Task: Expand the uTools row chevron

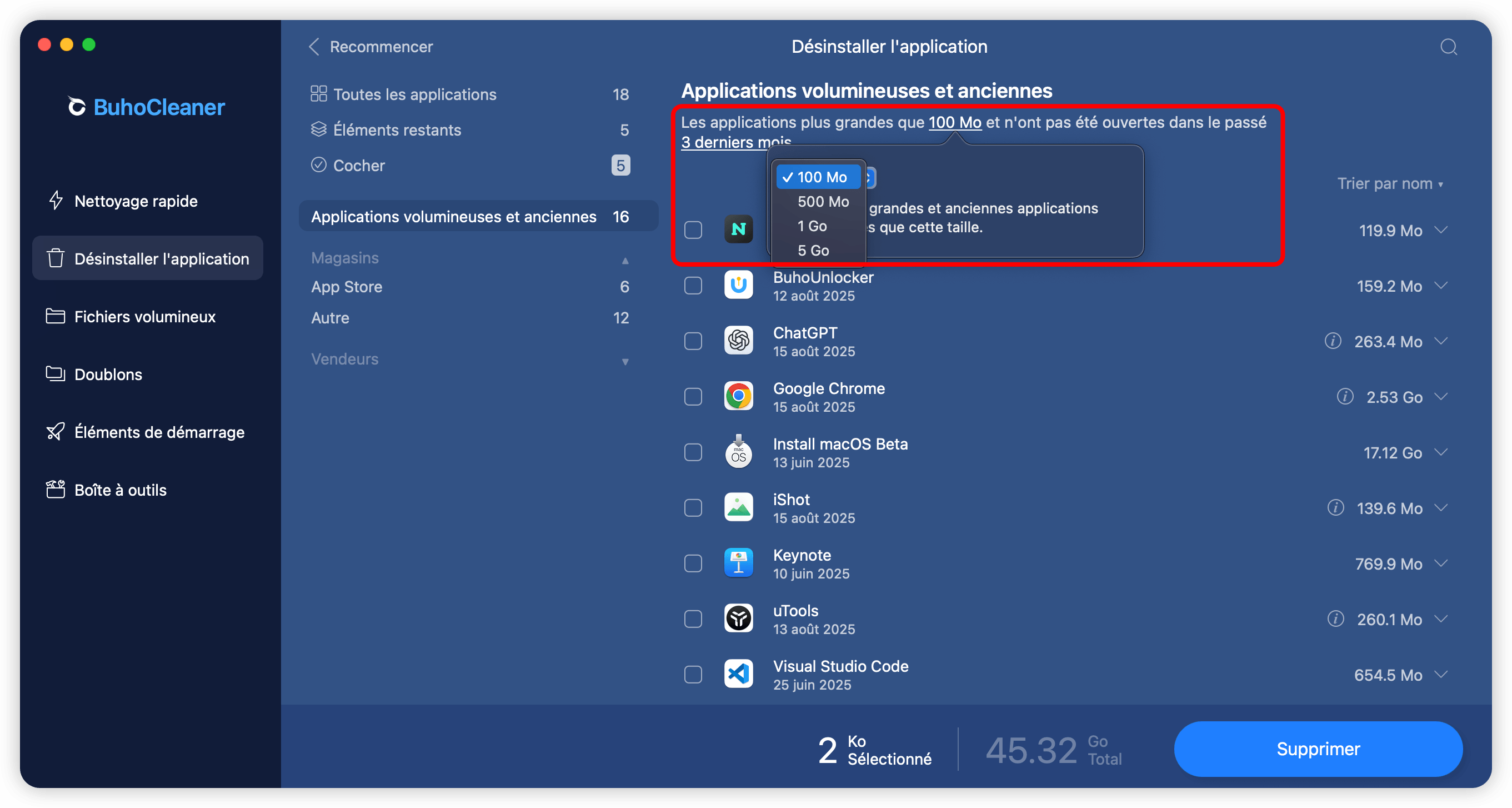Action: [x=1441, y=619]
